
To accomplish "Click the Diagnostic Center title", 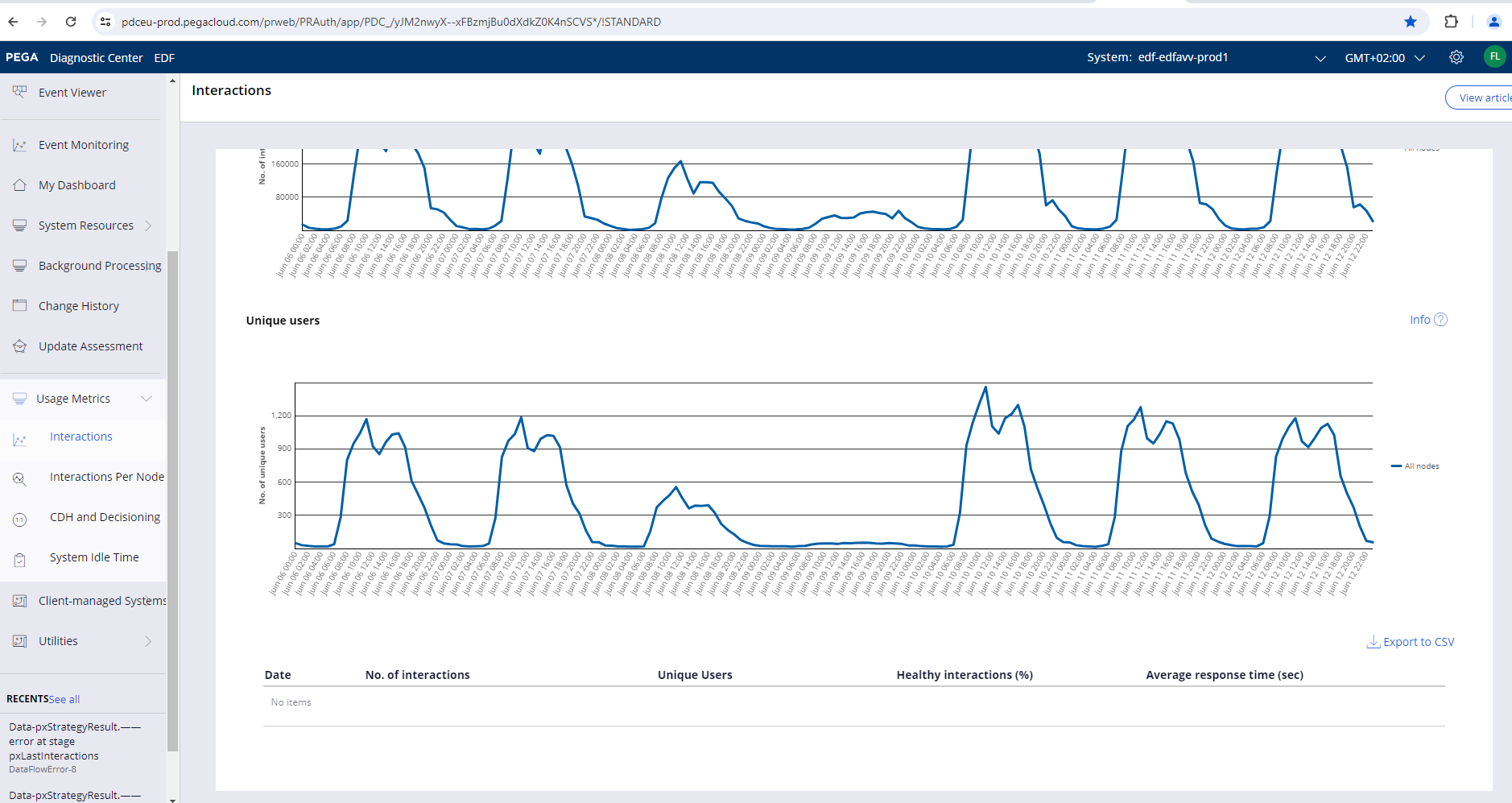I will (96, 58).
